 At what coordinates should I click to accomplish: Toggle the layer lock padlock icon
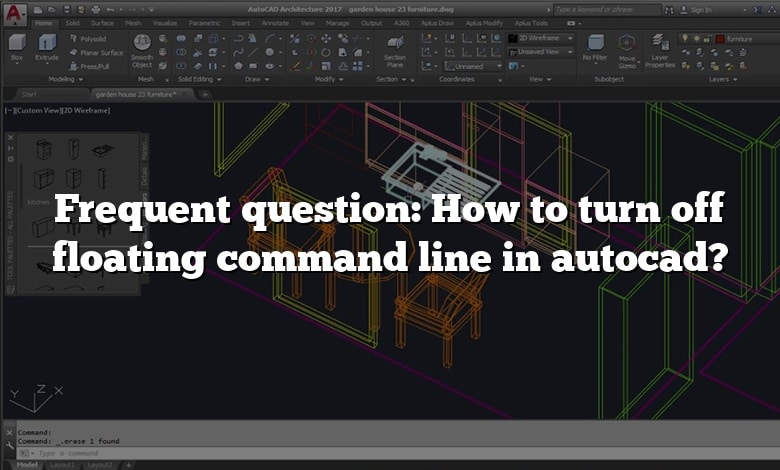point(706,38)
